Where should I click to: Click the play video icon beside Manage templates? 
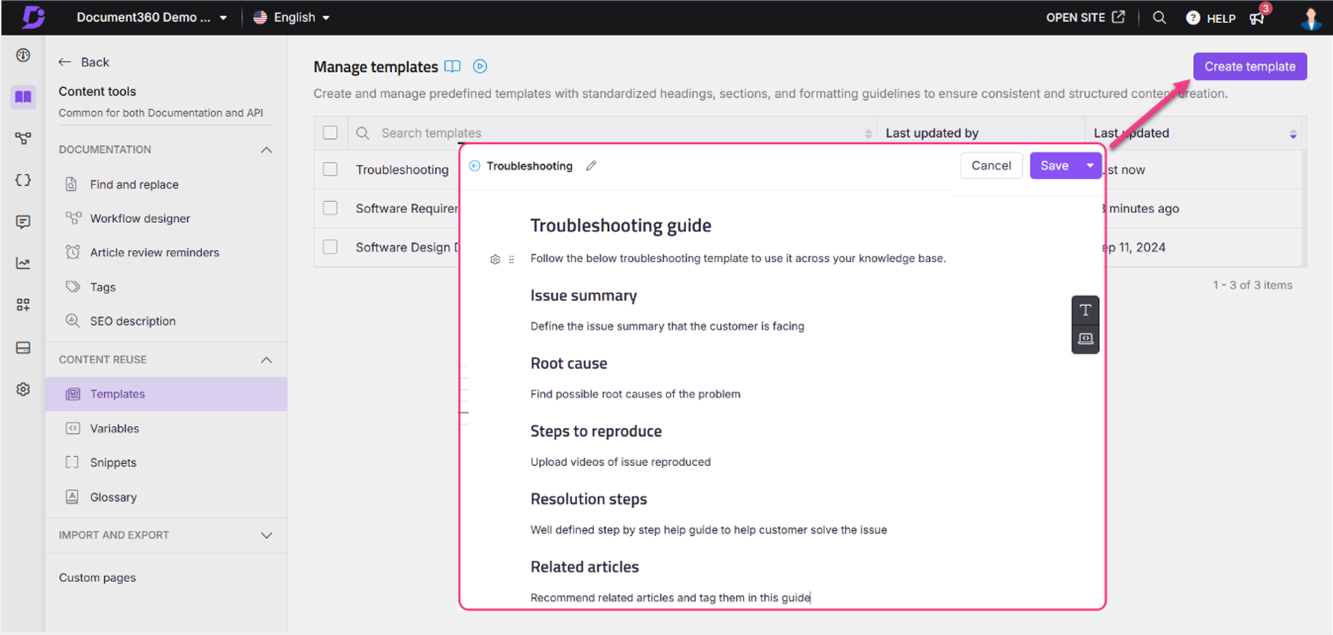tap(480, 67)
